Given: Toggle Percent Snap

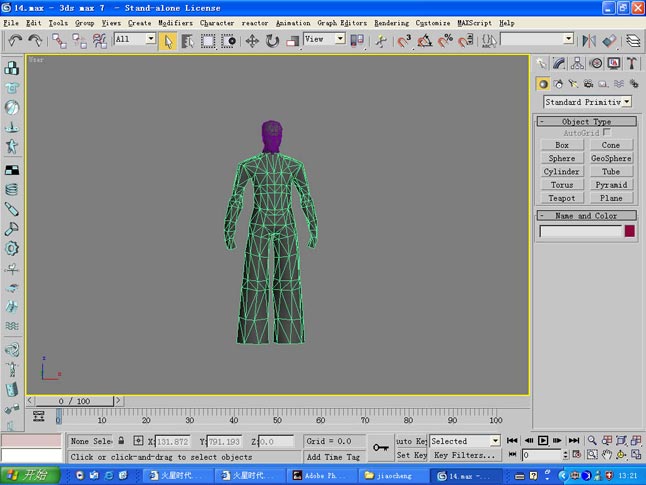Looking at the screenshot, I should click(x=445, y=41).
